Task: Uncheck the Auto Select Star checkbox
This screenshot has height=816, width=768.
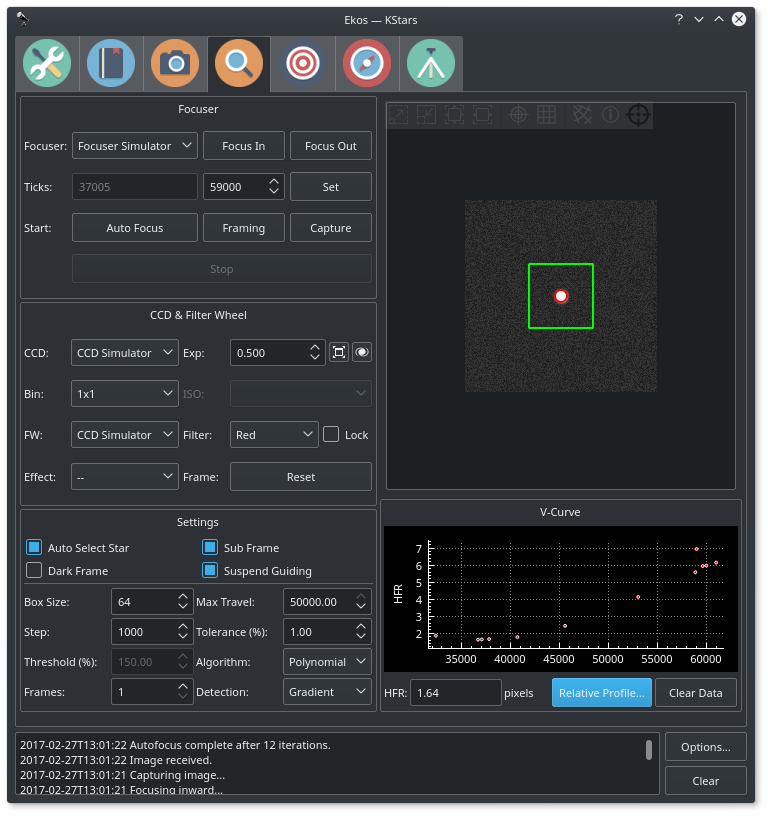Action: point(34,548)
